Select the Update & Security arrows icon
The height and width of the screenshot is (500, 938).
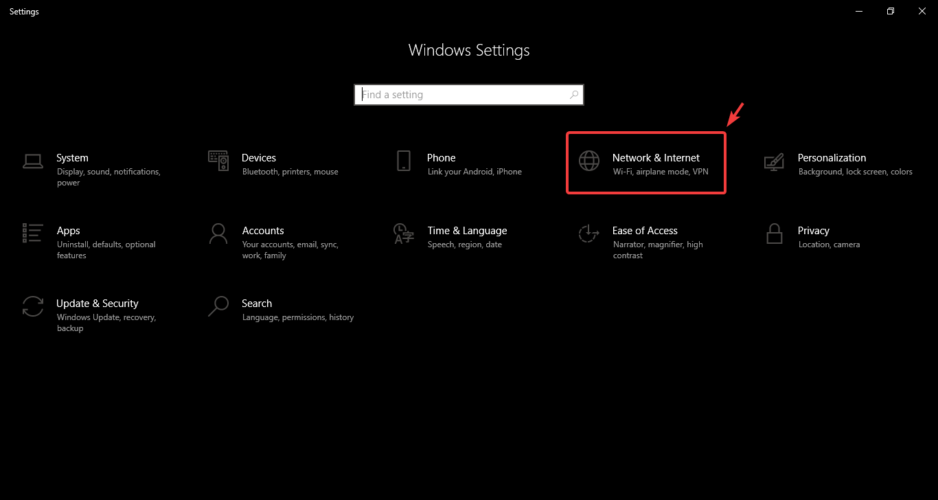pyautogui.click(x=32, y=306)
